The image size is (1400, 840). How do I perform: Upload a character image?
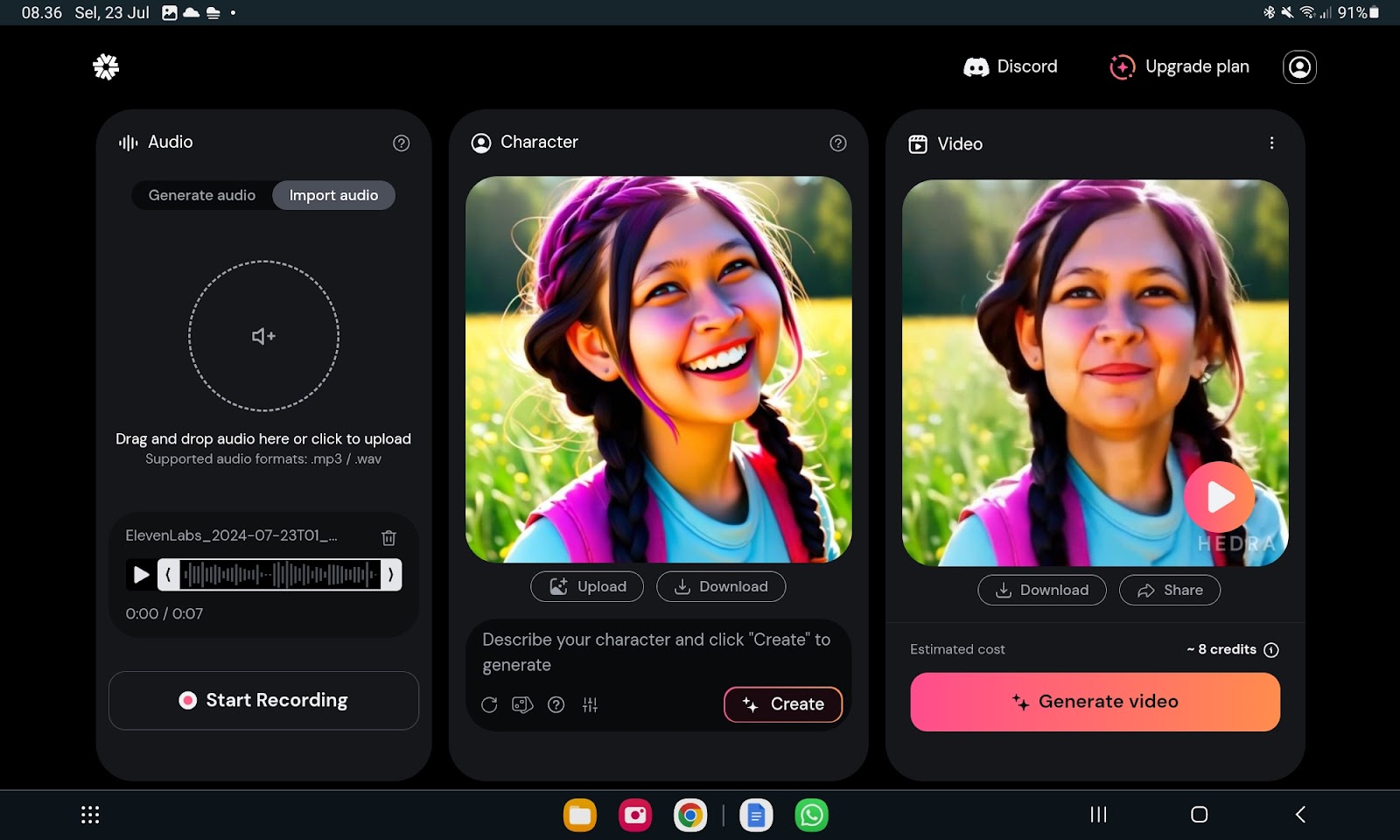(587, 586)
